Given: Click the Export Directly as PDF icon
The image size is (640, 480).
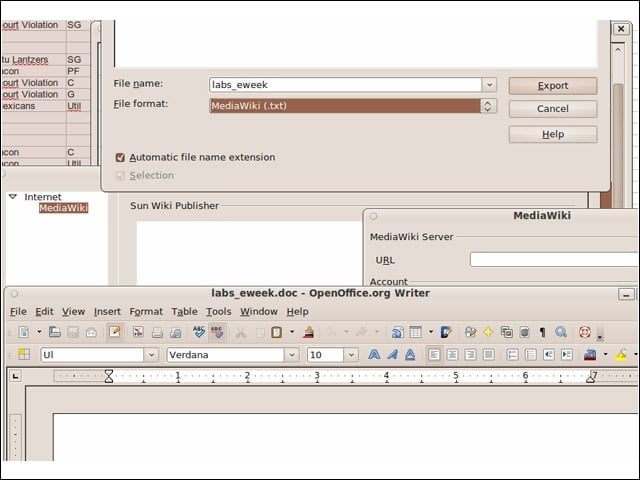Looking at the screenshot, I should click(x=138, y=332).
